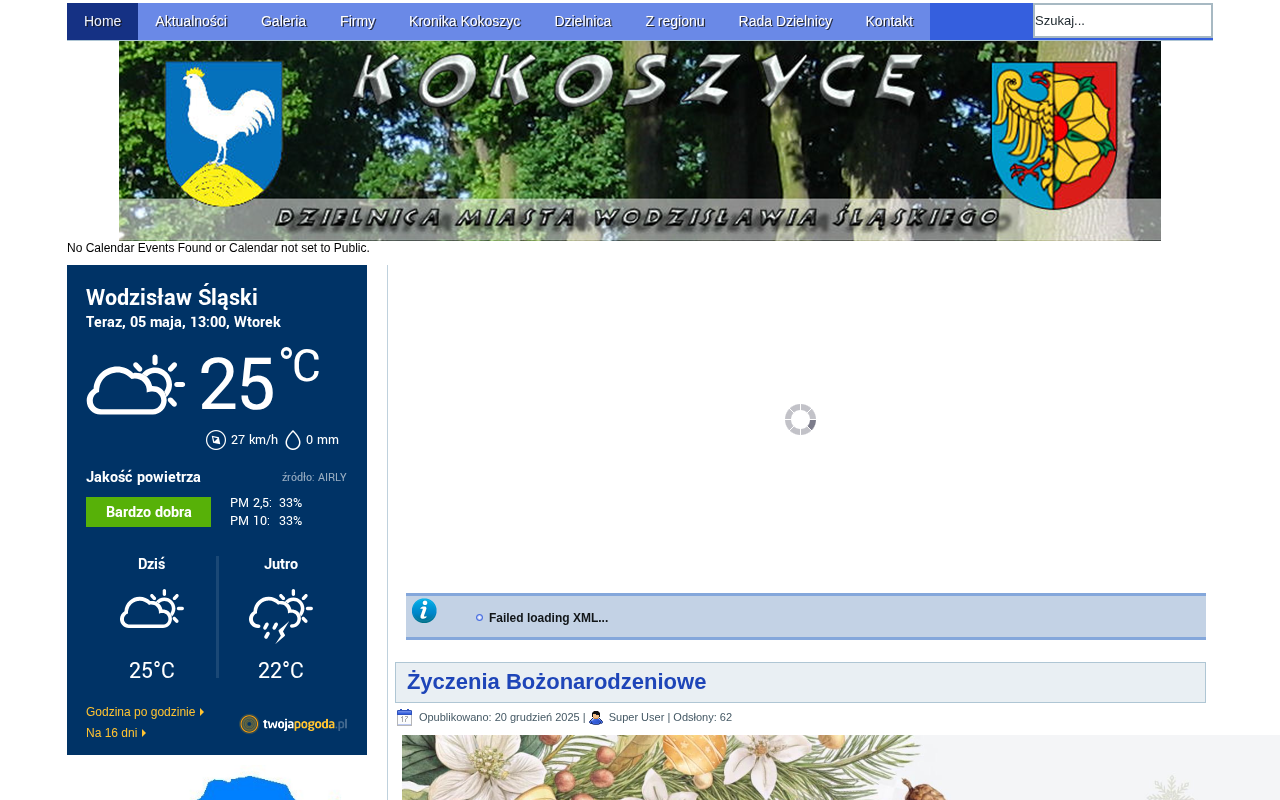The image size is (1280, 800).
Task: Open the Rada Dzielnicy menu
Action: point(785,21)
